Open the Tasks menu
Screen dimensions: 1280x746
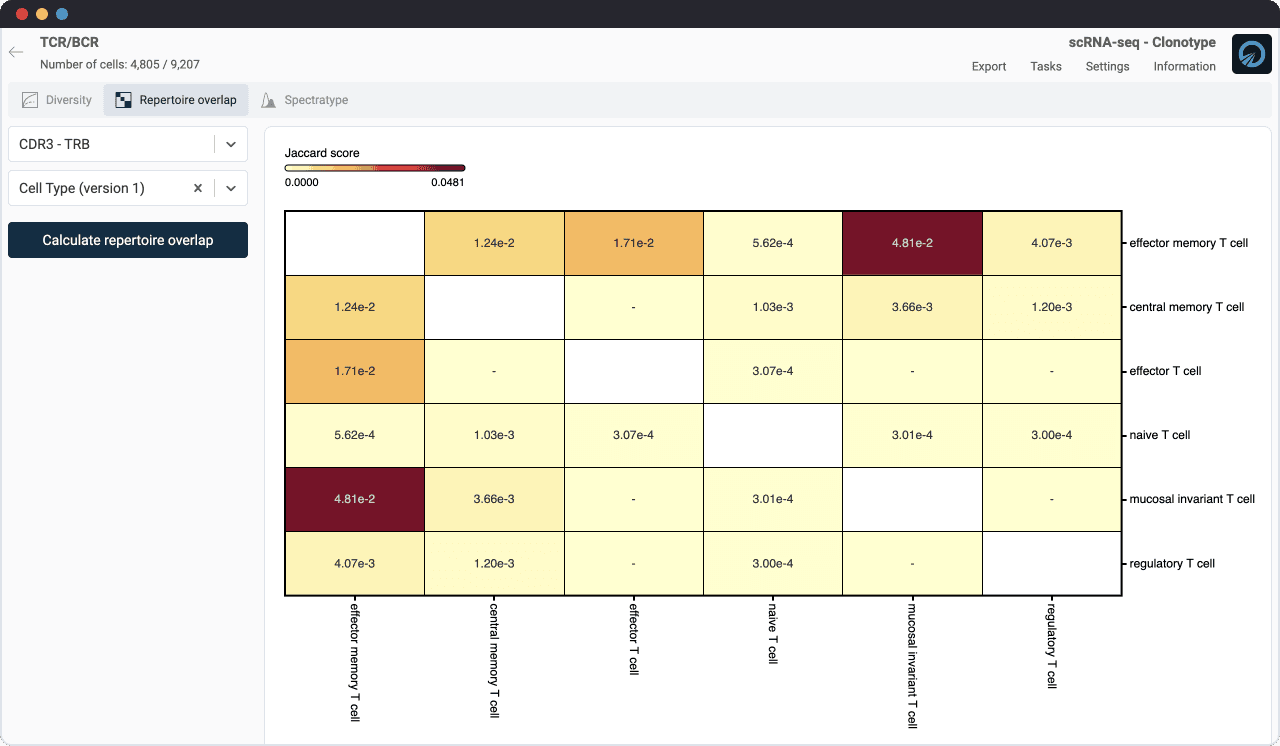(x=1046, y=66)
